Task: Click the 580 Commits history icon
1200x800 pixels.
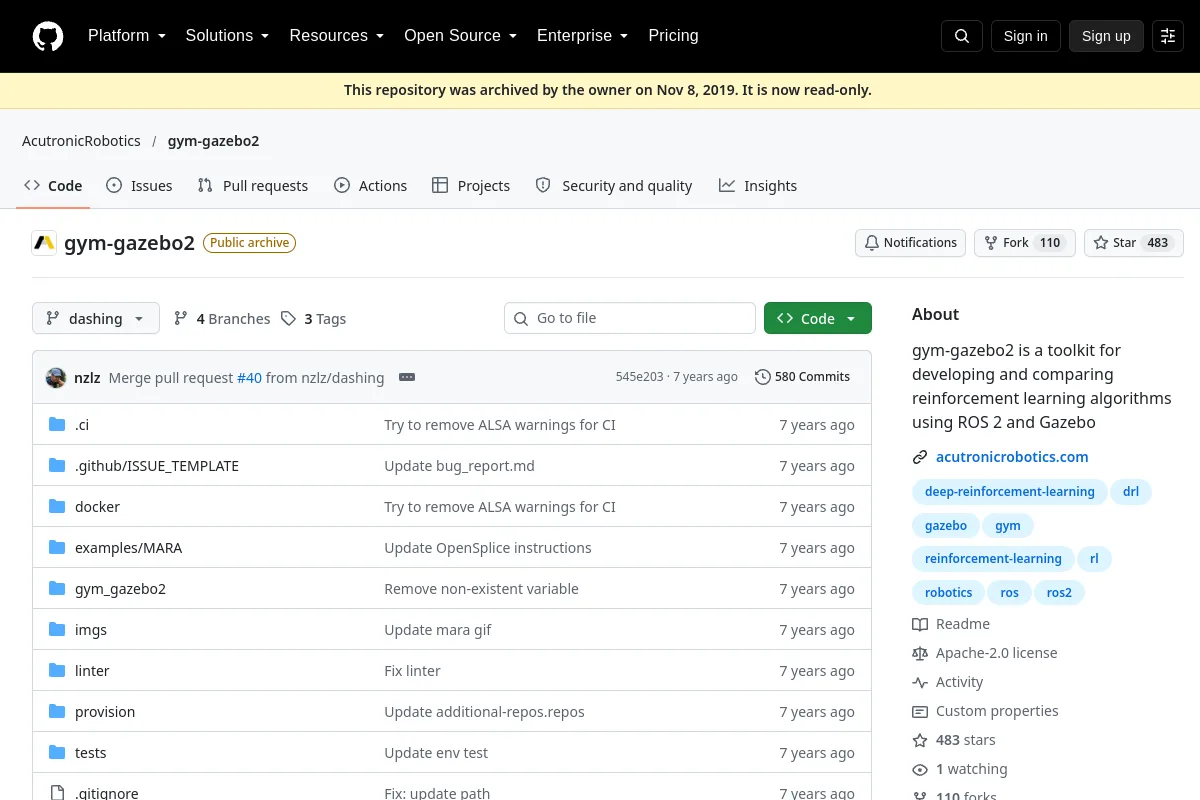Action: click(x=763, y=377)
